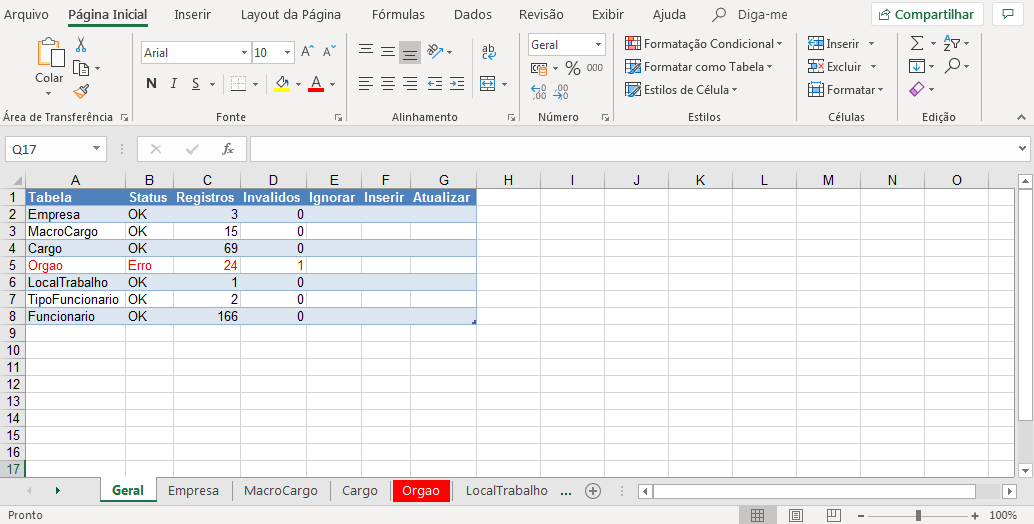Click inside the formula bar
Image resolution: width=1034 pixels, height=524 pixels.
tap(630, 149)
